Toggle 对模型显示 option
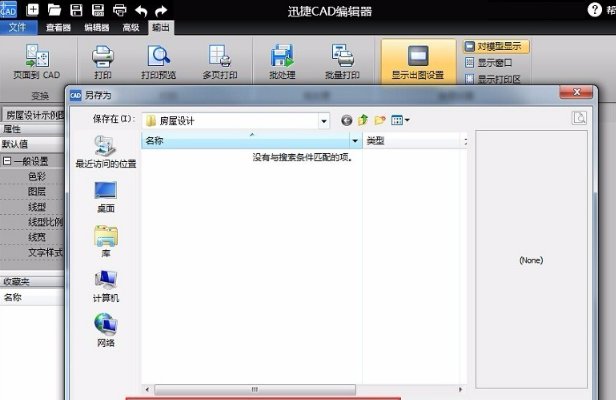This screenshot has height=400, width=616. 496,46
